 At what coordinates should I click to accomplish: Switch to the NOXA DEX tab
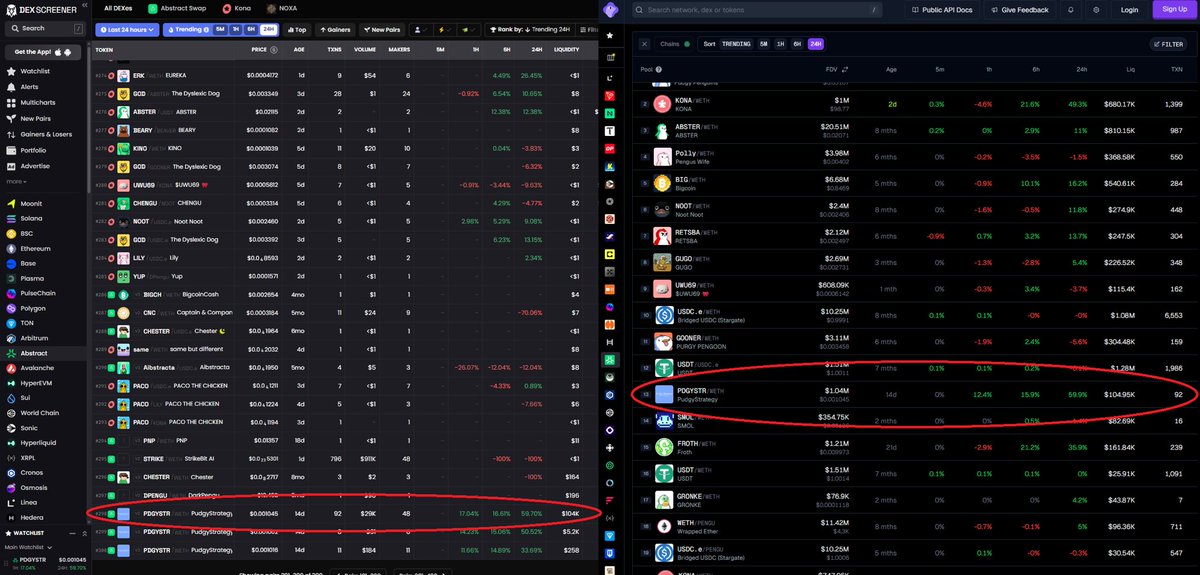pos(281,8)
